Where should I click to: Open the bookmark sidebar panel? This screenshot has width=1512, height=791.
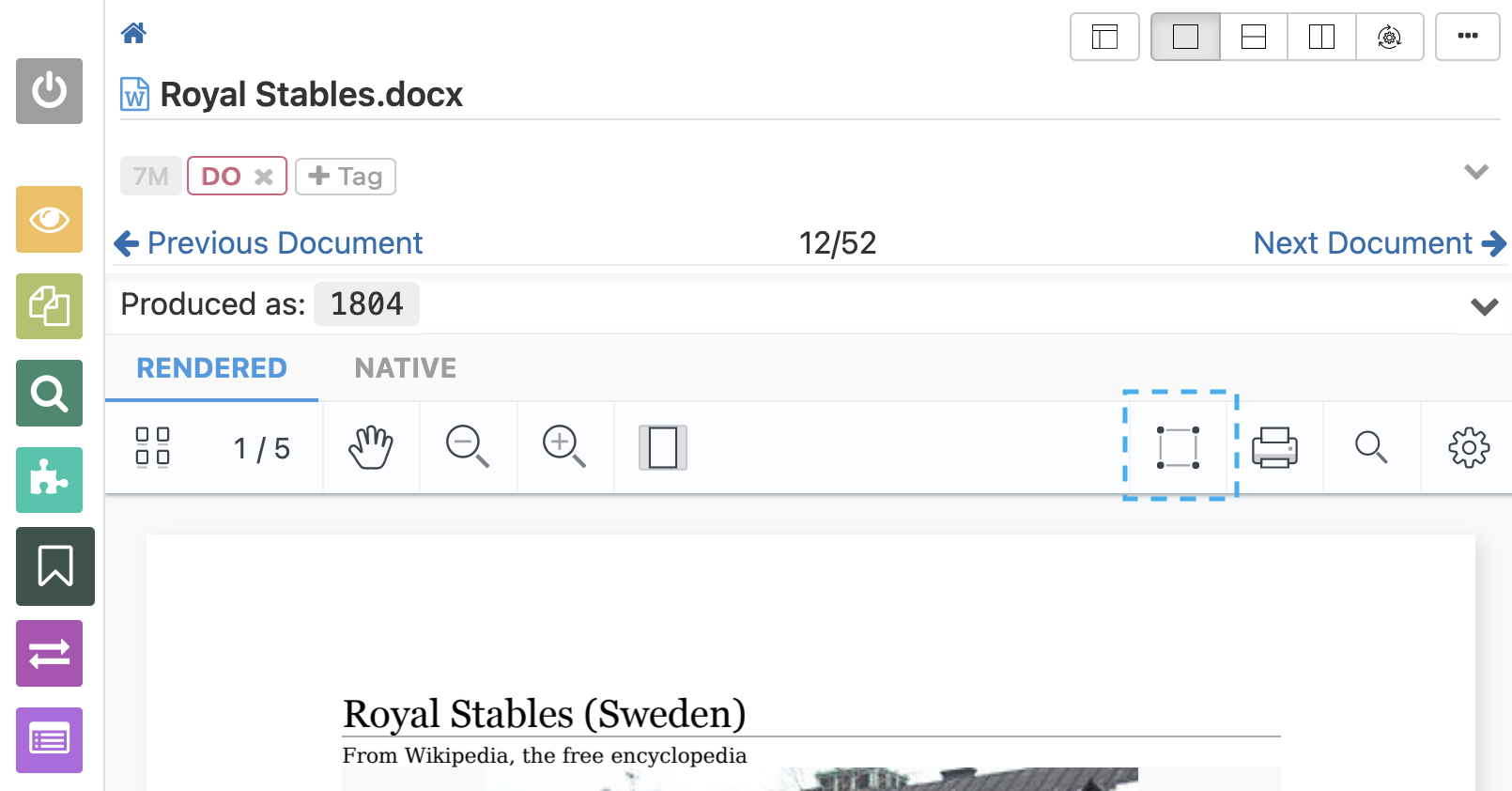[x=54, y=566]
